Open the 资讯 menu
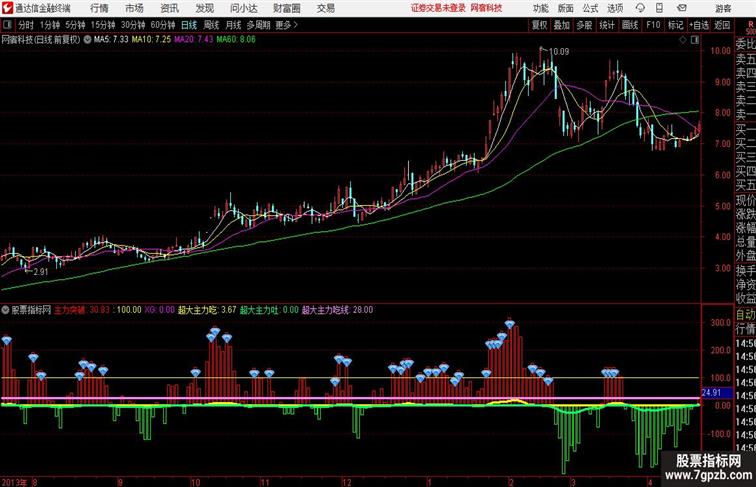 169,8
